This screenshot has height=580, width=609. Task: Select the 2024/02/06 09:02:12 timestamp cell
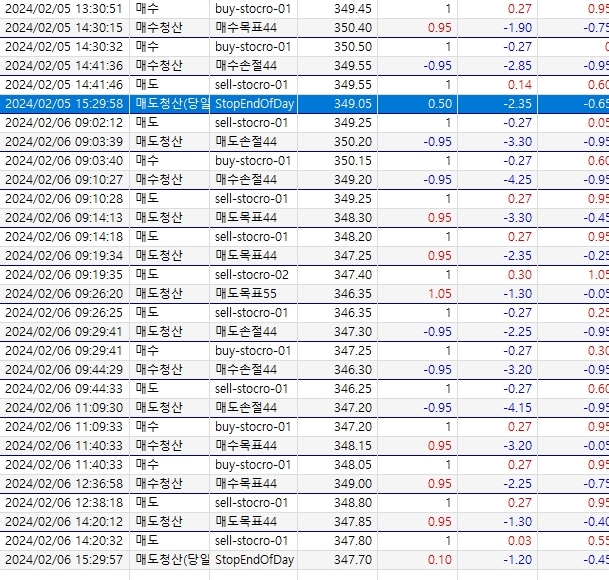tap(65, 122)
